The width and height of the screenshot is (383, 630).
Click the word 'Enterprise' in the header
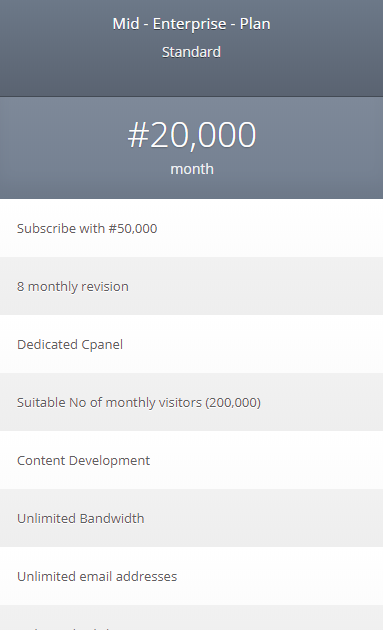click(x=189, y=25)
